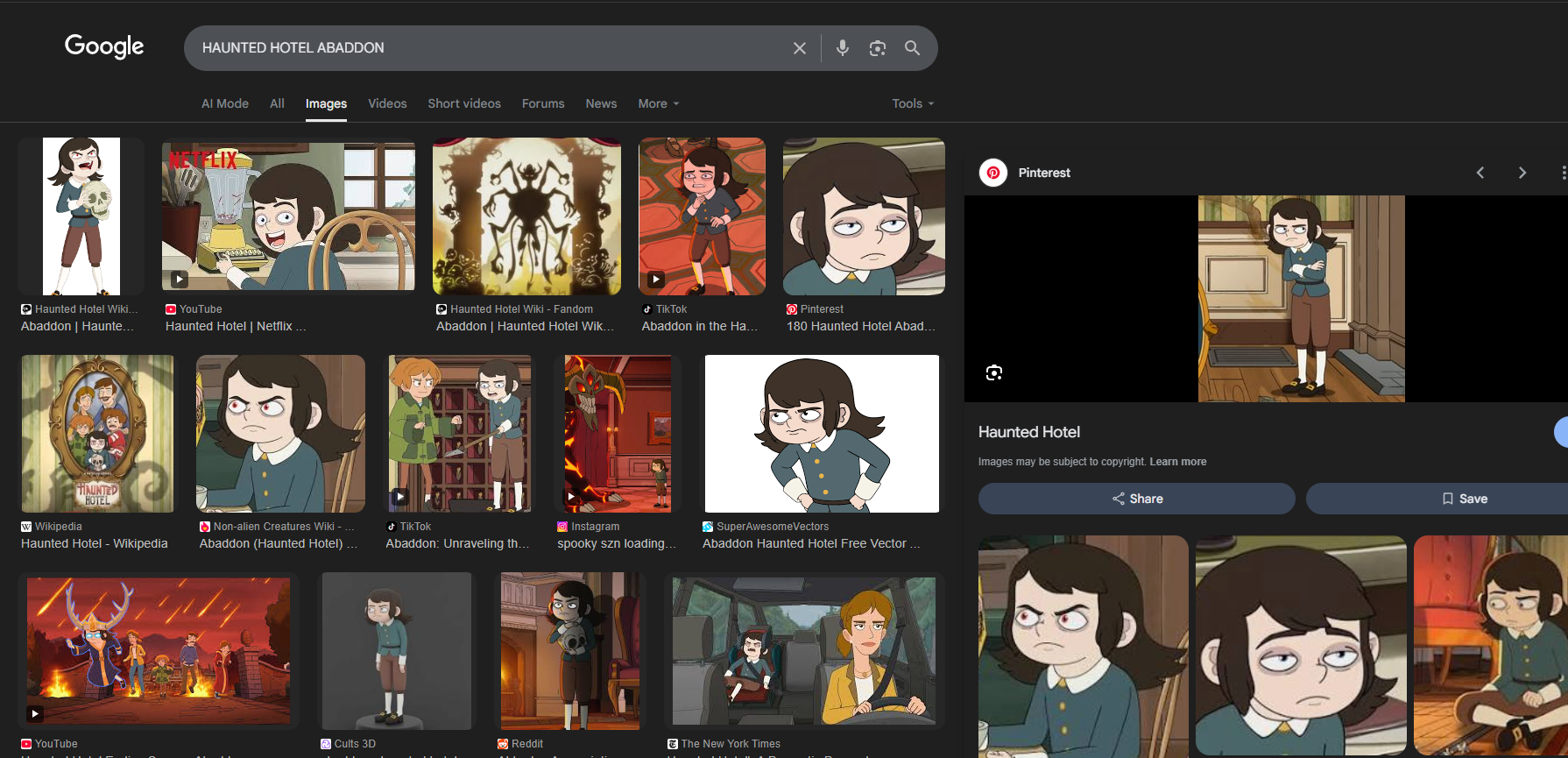Screen dimensions: 1568x758
Task: Click the Wikipedia favicon under the poster result
Action: point(26,527)
